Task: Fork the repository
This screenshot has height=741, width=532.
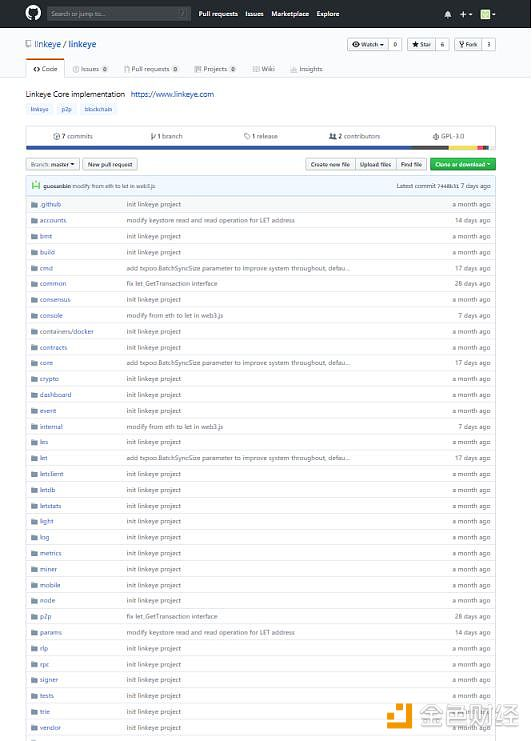Action: coord(469,44)
